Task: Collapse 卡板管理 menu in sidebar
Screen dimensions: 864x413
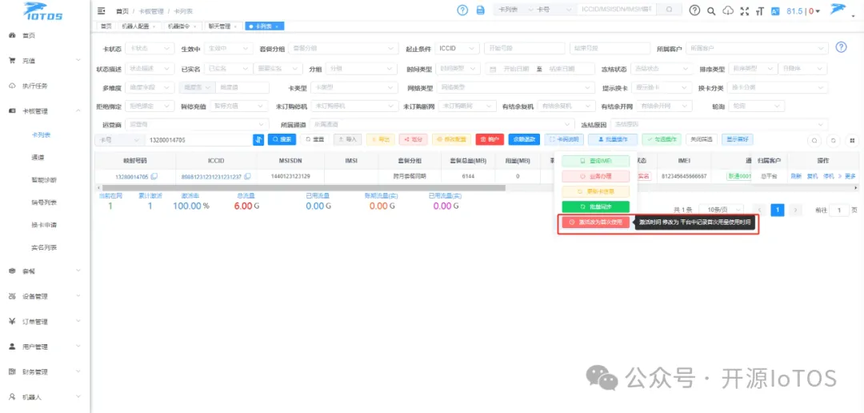Action: pos(45,111)
